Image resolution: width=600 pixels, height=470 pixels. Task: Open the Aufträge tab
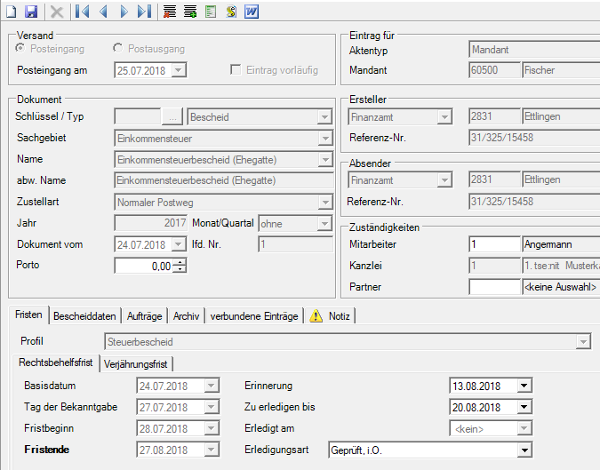point(145,316)
